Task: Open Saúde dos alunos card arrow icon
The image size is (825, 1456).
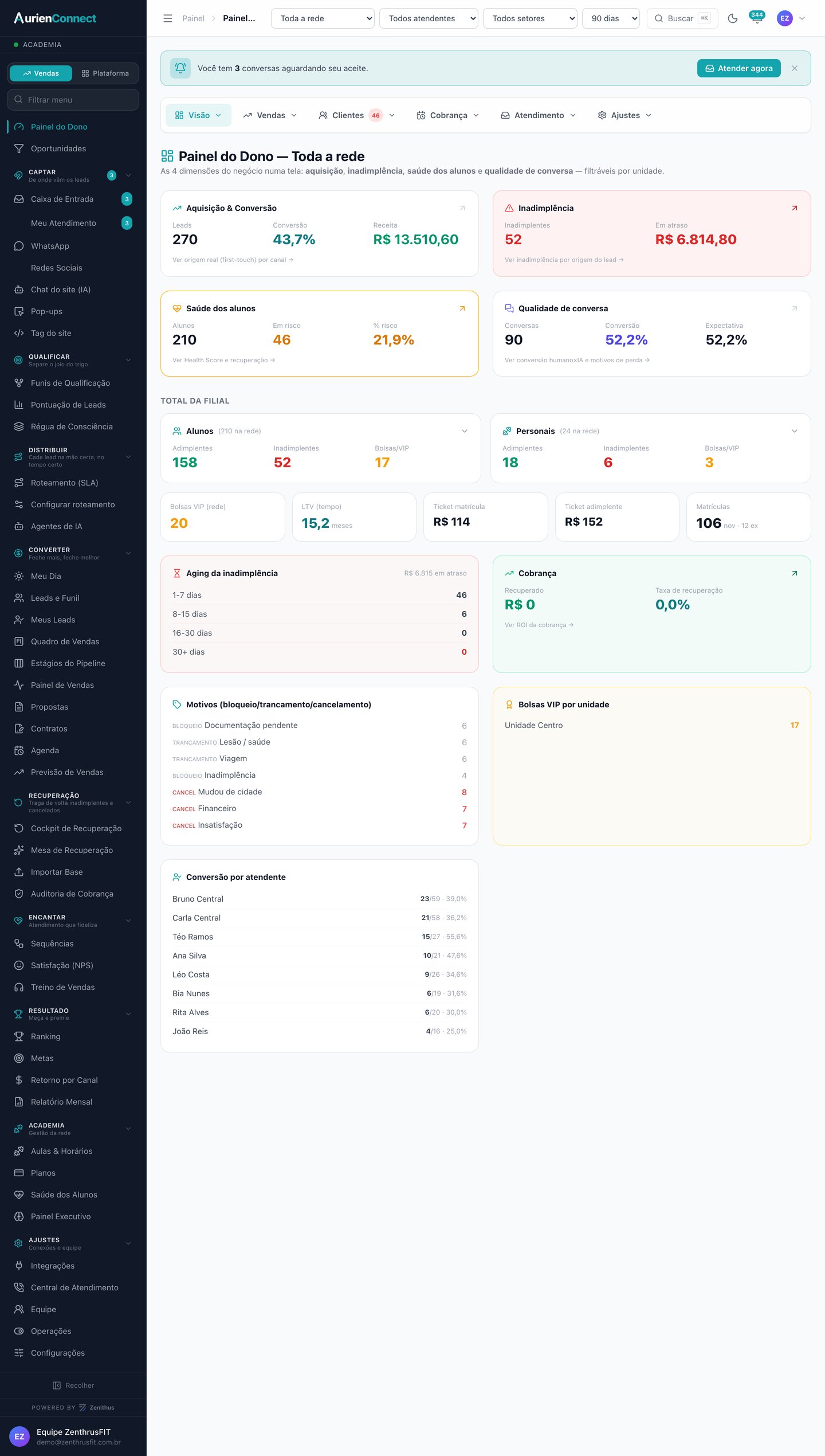Action: pyautogui.click(x=462, y=308)
